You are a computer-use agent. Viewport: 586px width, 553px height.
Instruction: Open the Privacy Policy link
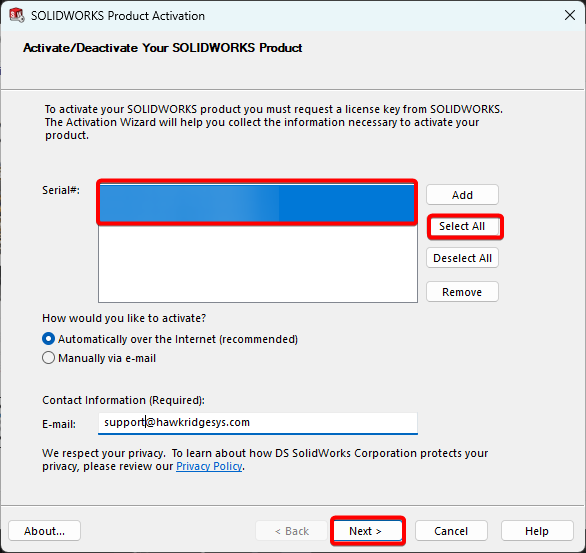click(209, 466)
